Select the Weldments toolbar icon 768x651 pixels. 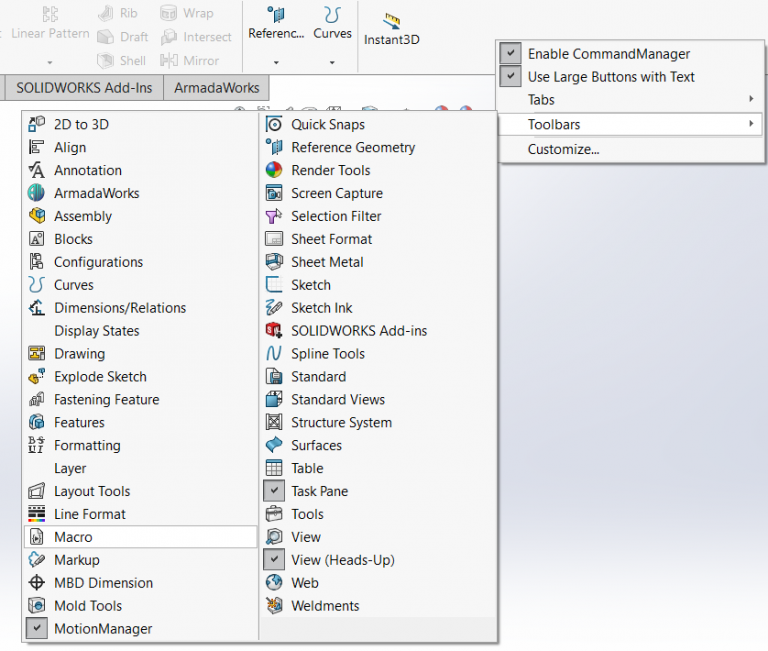(x=274, y=606)
